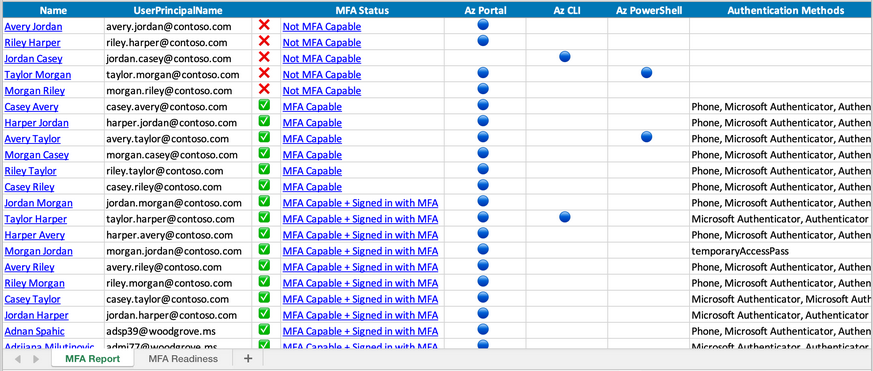Select Authentication Methods cell for Taylor Harper

tap(781, 219)
